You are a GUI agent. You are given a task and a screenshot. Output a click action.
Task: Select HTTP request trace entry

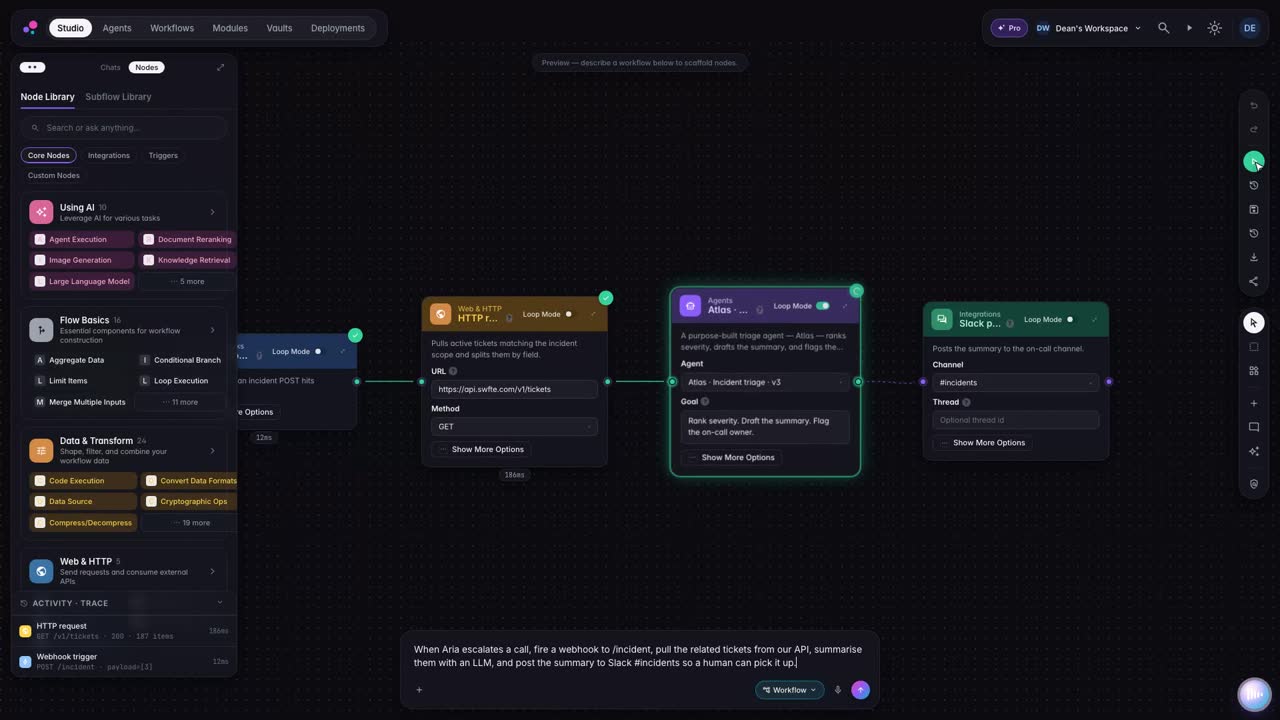click(124, 630)
